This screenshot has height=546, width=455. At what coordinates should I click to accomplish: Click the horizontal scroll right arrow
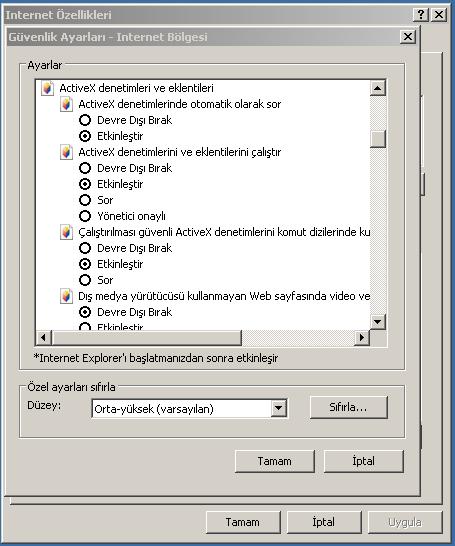[362, 337]
